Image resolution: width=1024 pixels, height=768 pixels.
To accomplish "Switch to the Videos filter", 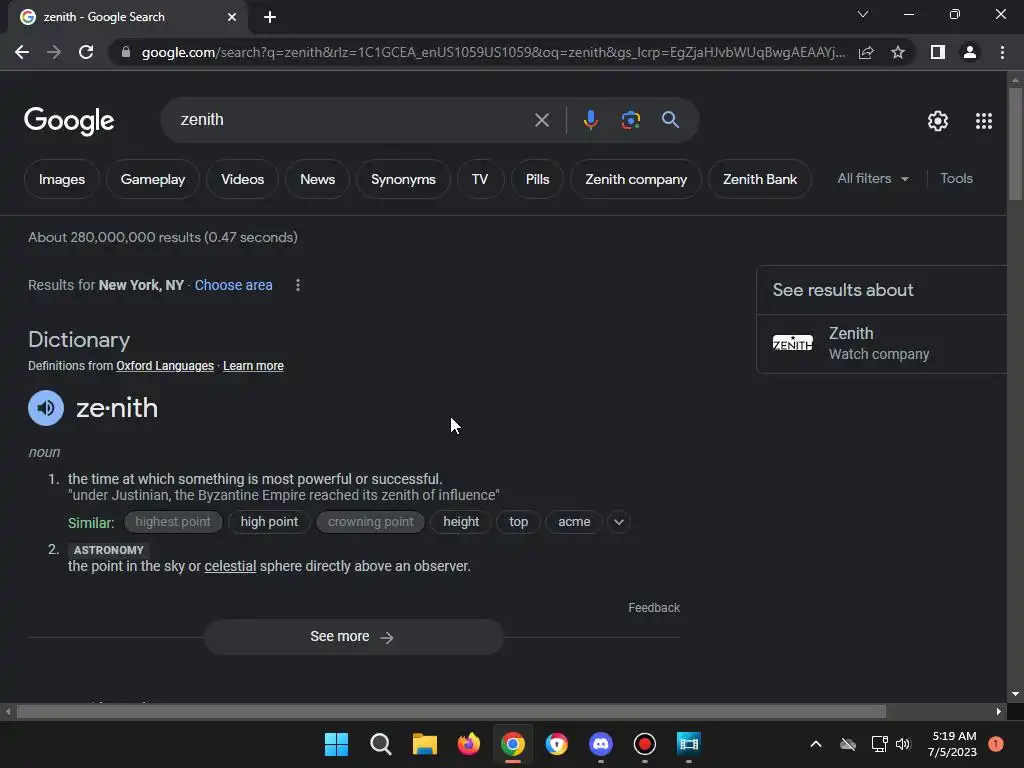I will click(242, 179).
